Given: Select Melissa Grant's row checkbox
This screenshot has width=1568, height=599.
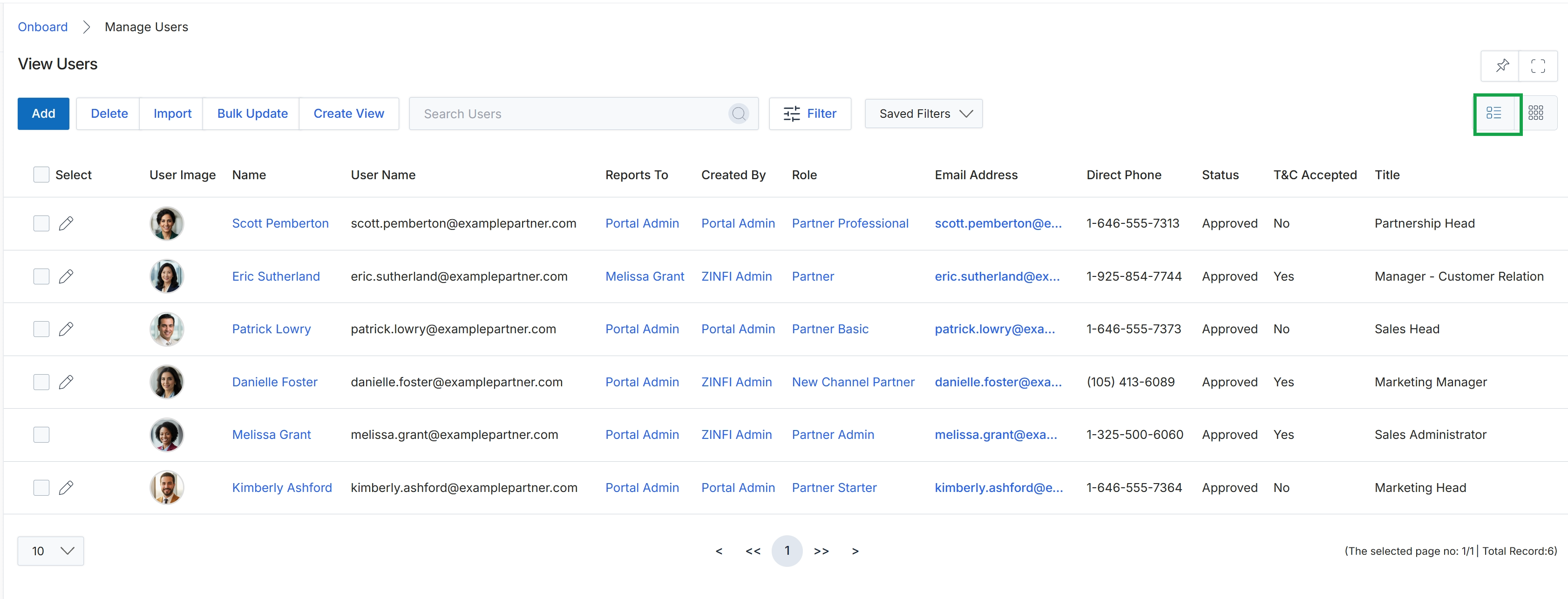Looking at the screenshot, I should 41,435.
